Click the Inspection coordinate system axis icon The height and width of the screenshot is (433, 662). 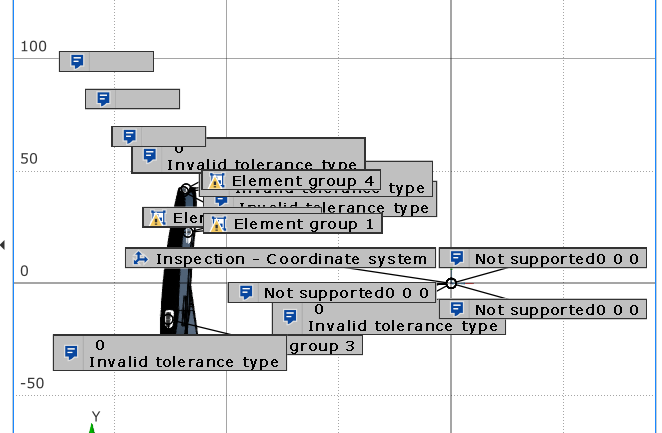140,259
